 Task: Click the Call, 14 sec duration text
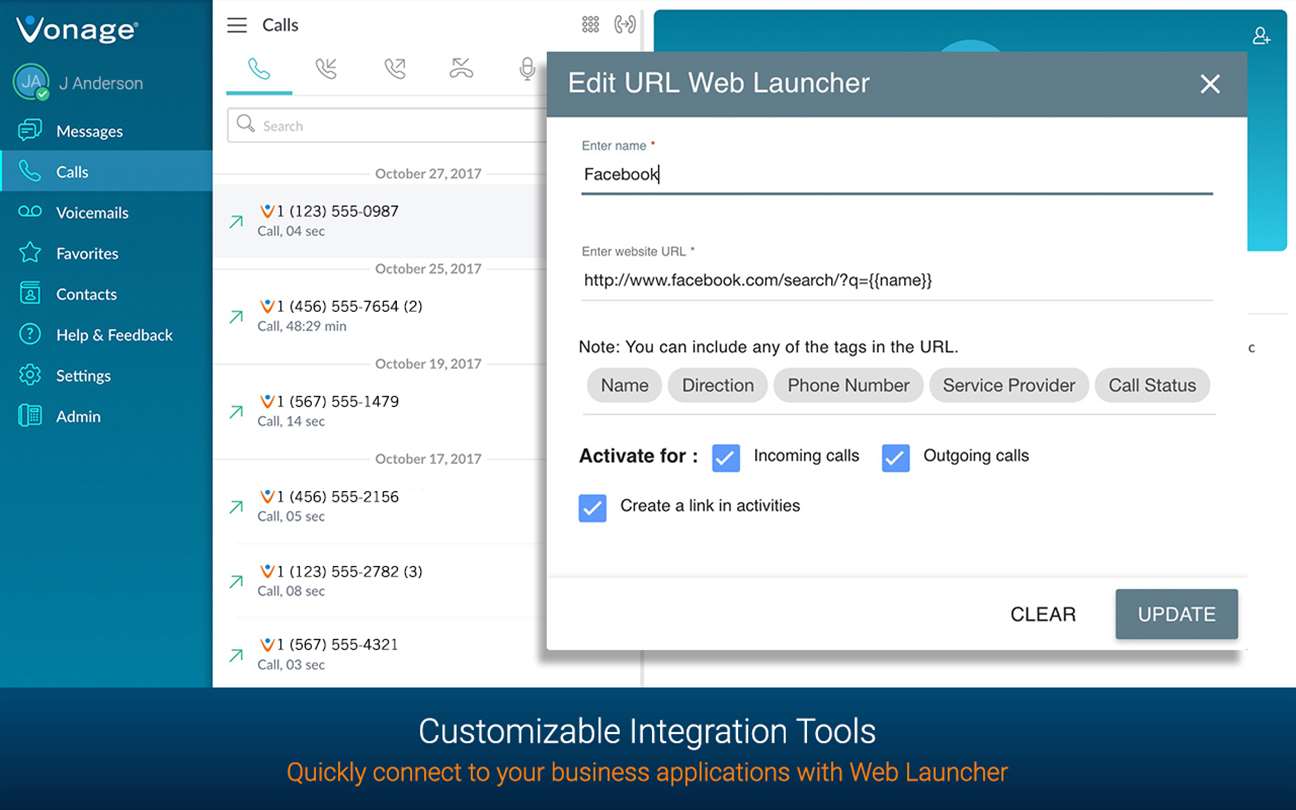291,421
